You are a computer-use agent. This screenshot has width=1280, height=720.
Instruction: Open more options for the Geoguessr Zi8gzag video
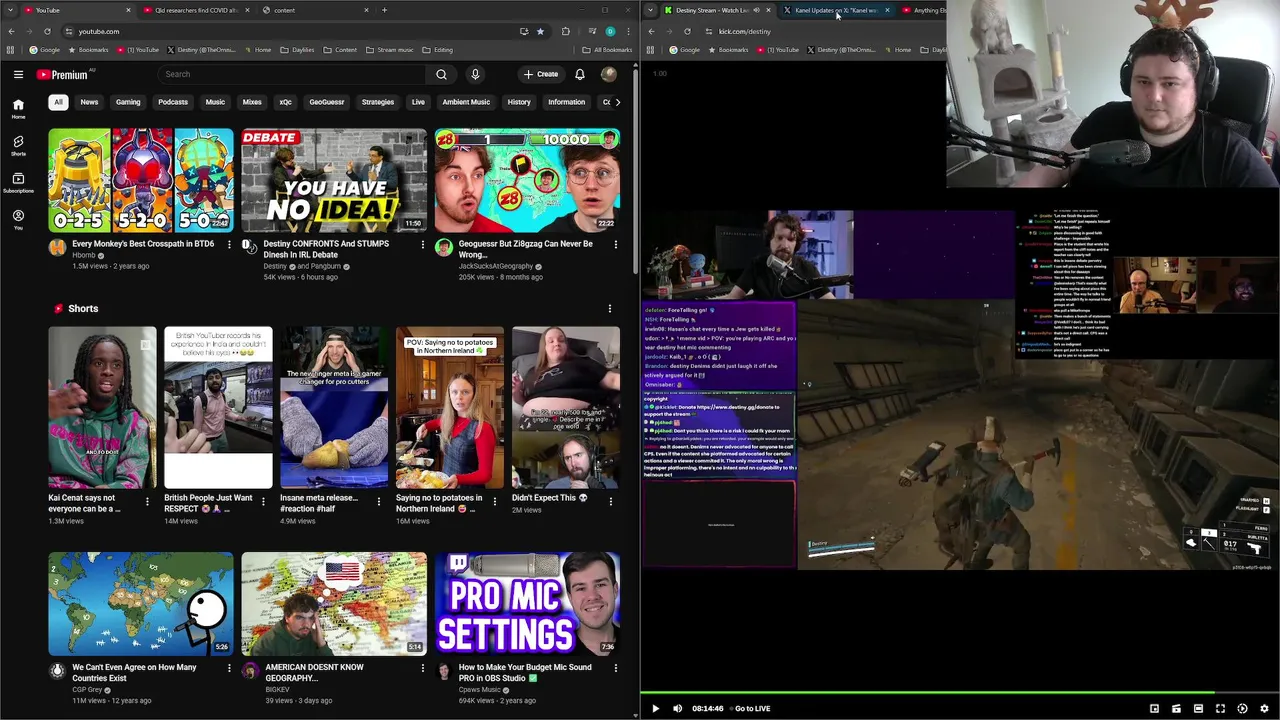click(x=615, y=244)
